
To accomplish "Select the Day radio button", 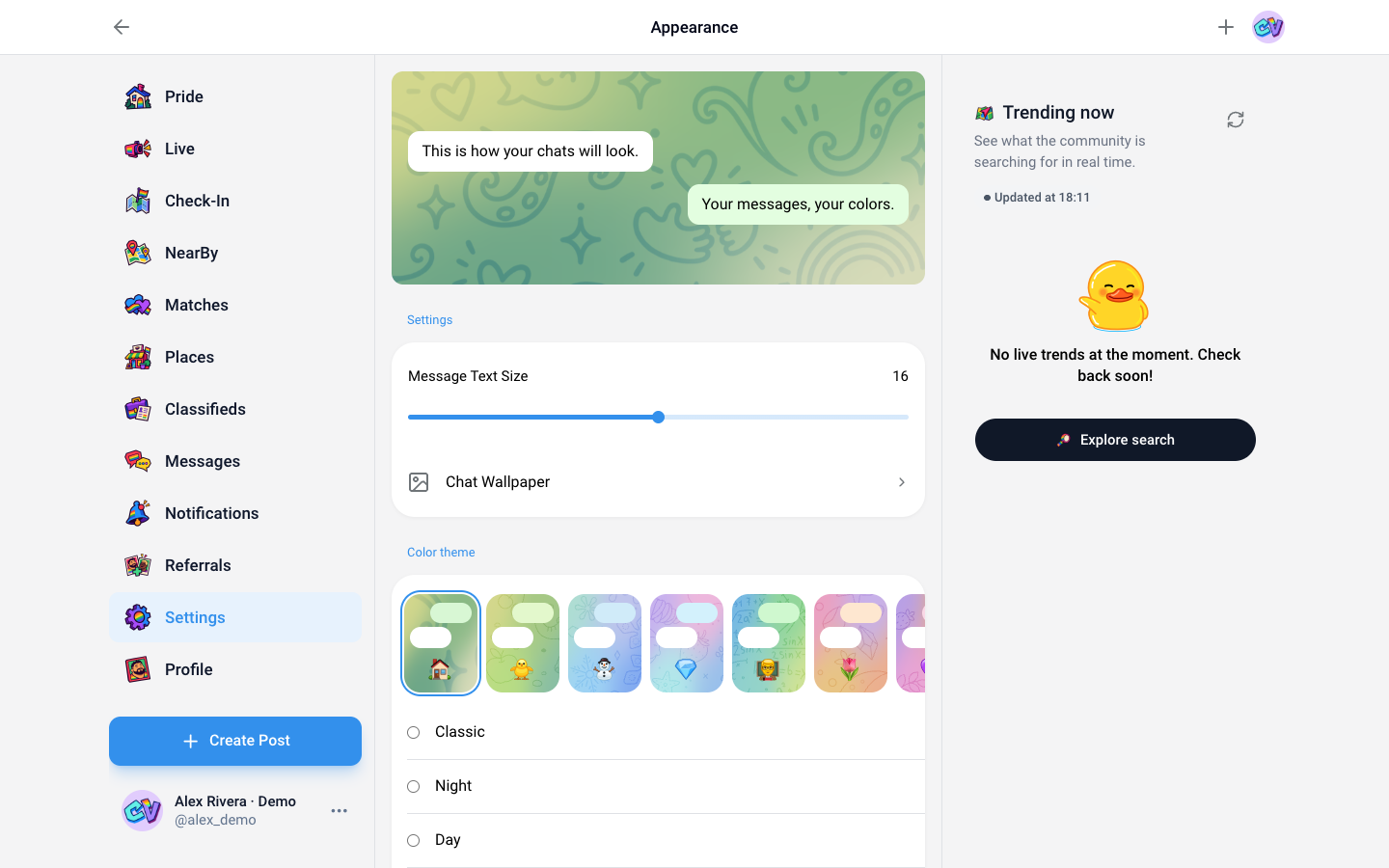I will [x=413, y=841].
